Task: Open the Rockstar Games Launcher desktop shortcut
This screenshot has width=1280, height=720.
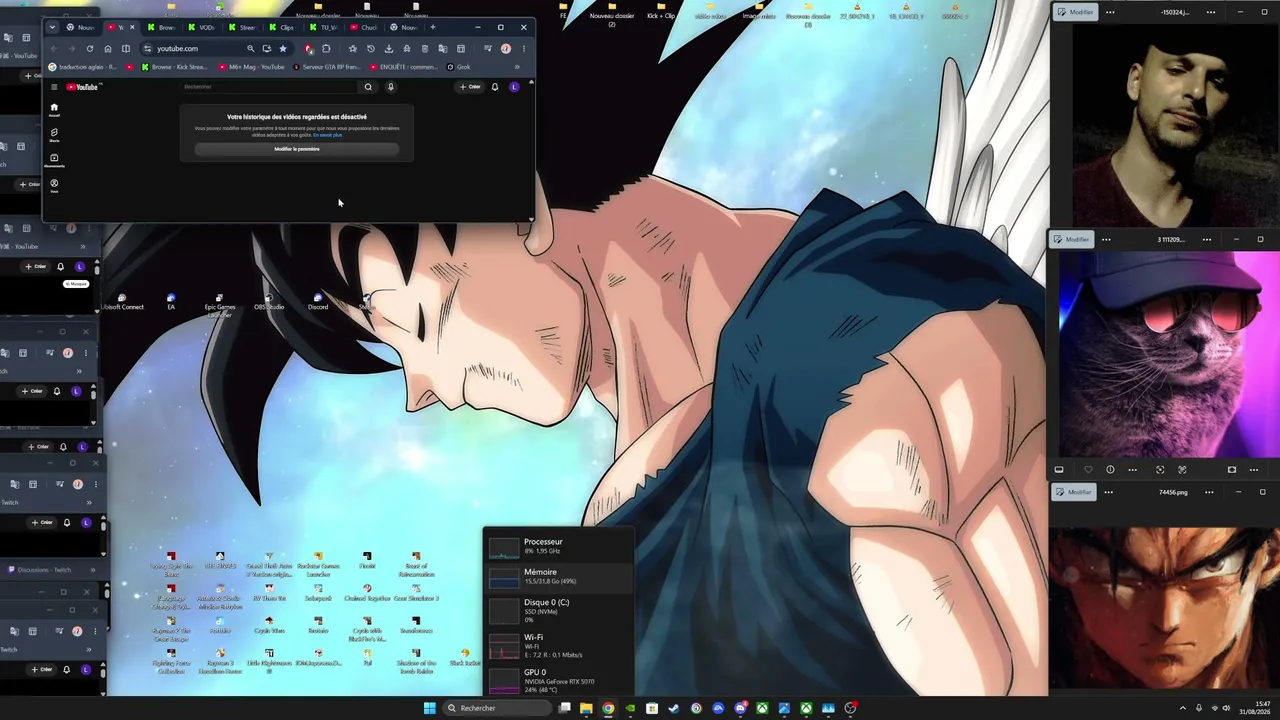Action: (x=318, y=564)
